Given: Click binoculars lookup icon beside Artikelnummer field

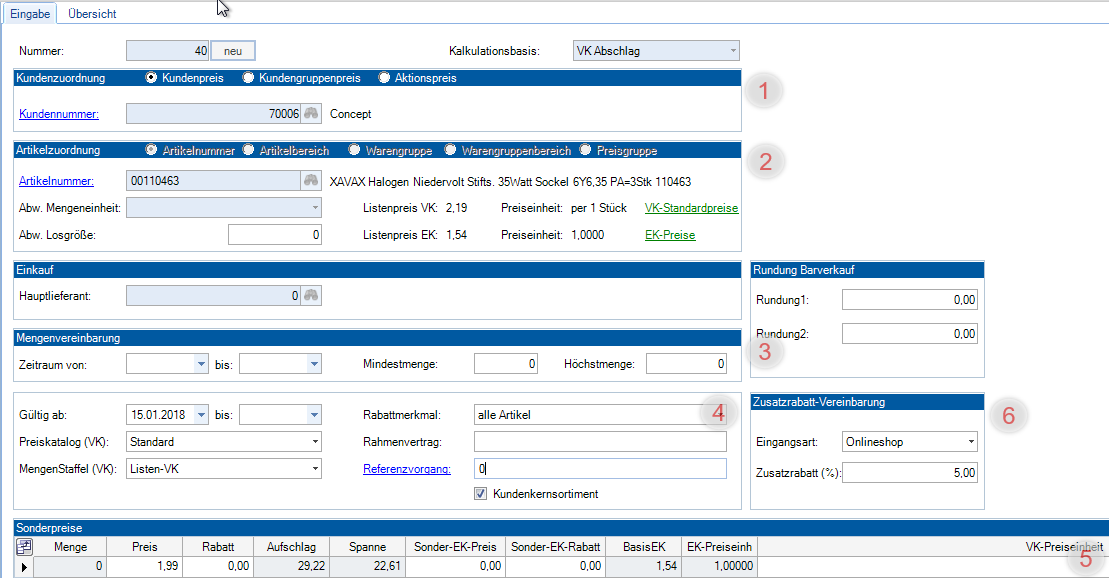Looking at the screenshot, I should pos(312,181).
